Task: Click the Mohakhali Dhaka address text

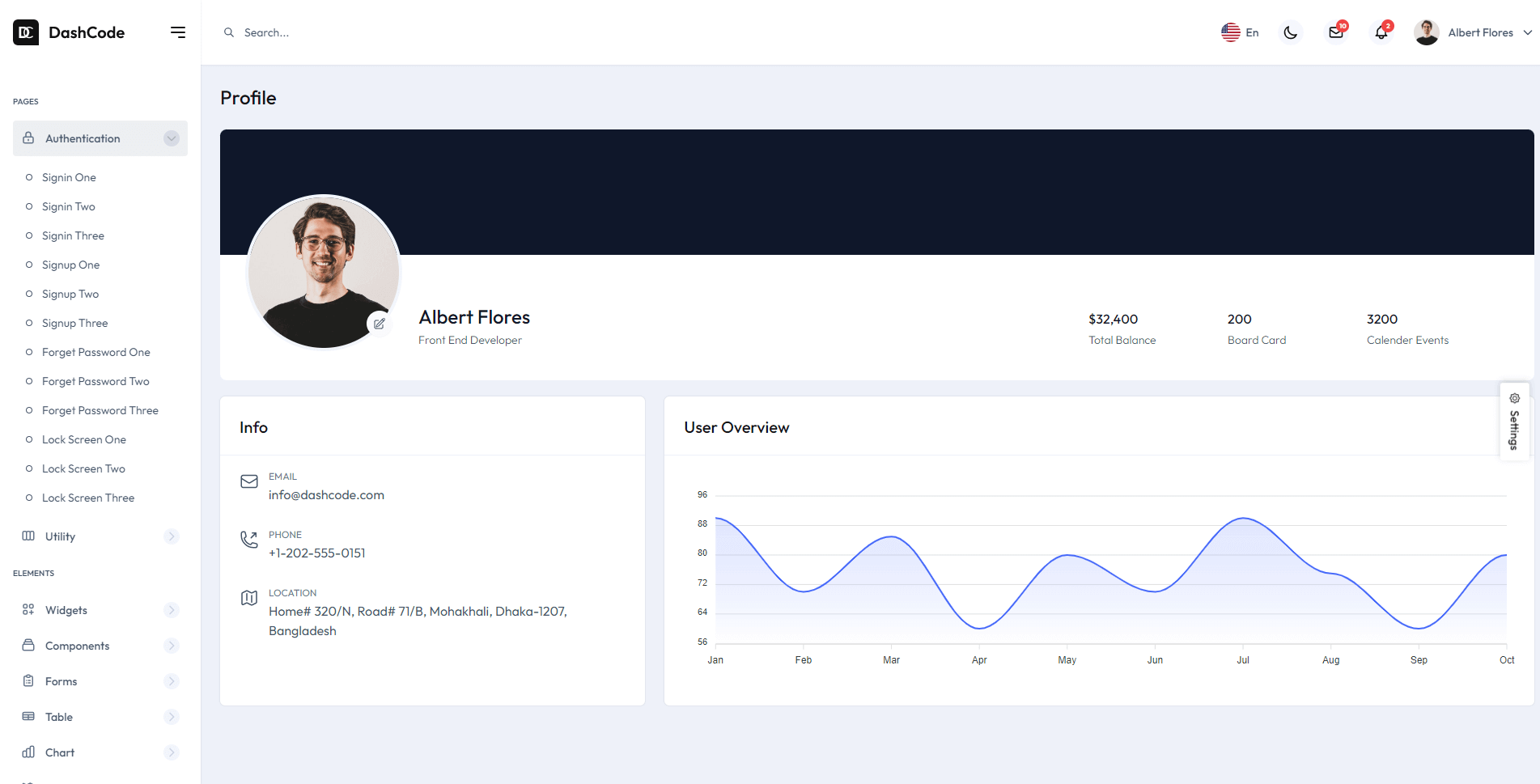Action: click(418, 621)
